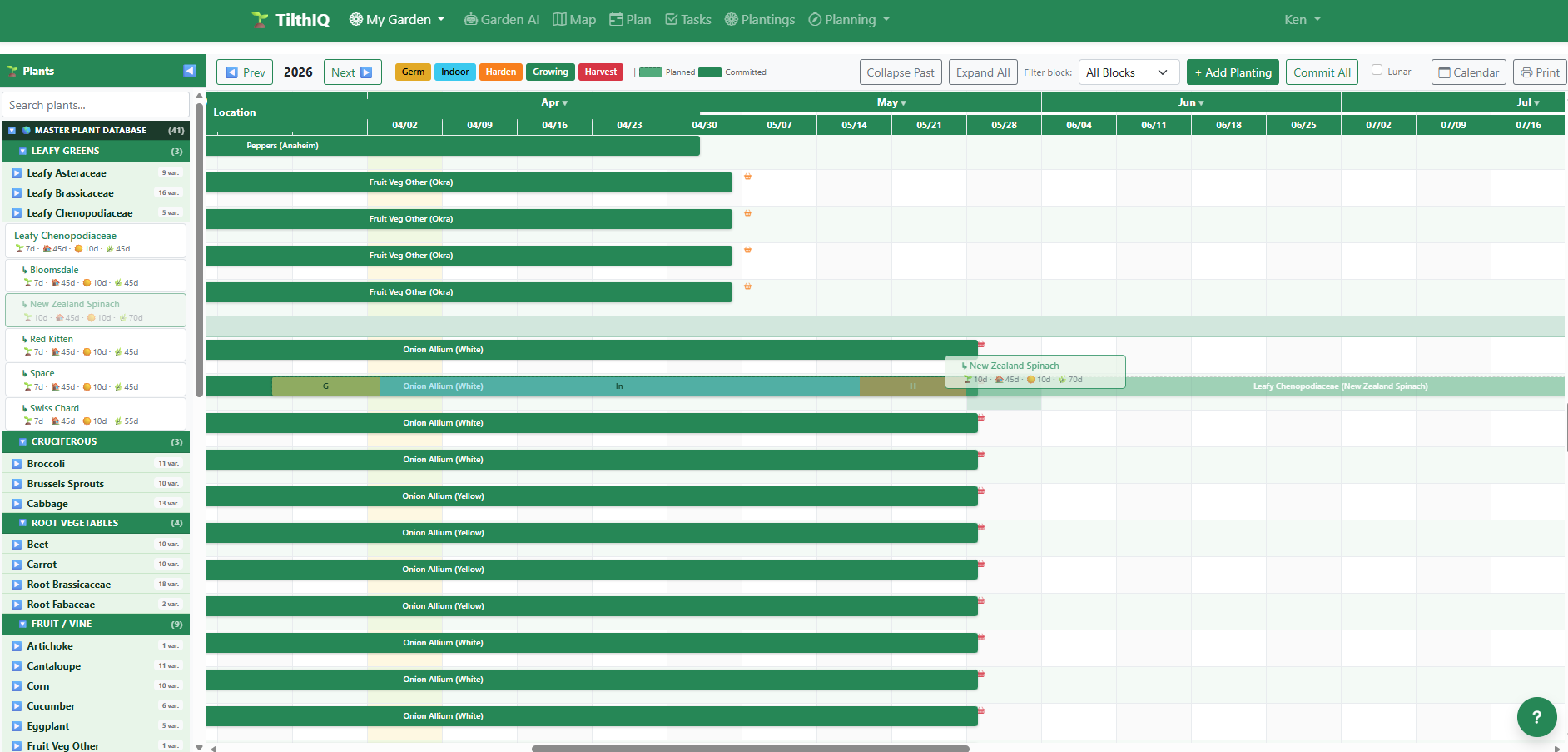
Task: Expand Carrot varieties
Action: (17, 565)
